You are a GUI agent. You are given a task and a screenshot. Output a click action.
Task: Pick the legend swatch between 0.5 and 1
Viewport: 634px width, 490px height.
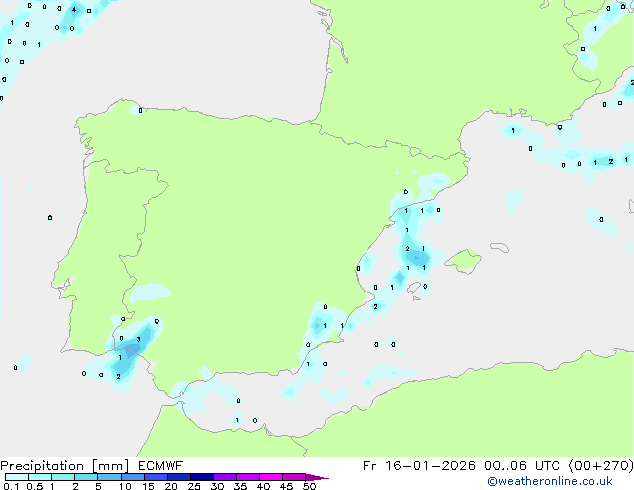tap(40, 477)
